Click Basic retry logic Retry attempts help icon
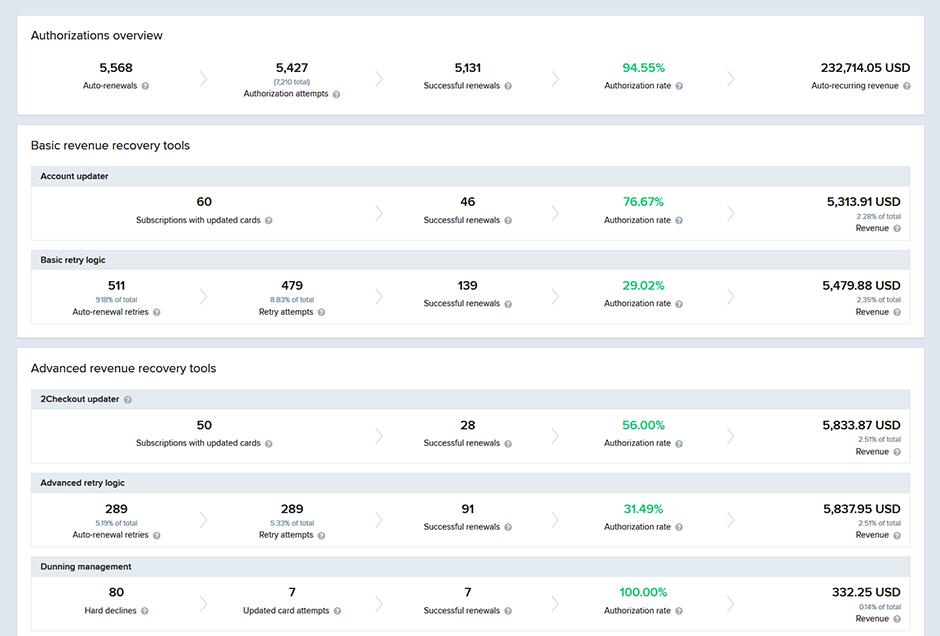This screenshot has height=636, width=940. (321, 312)
